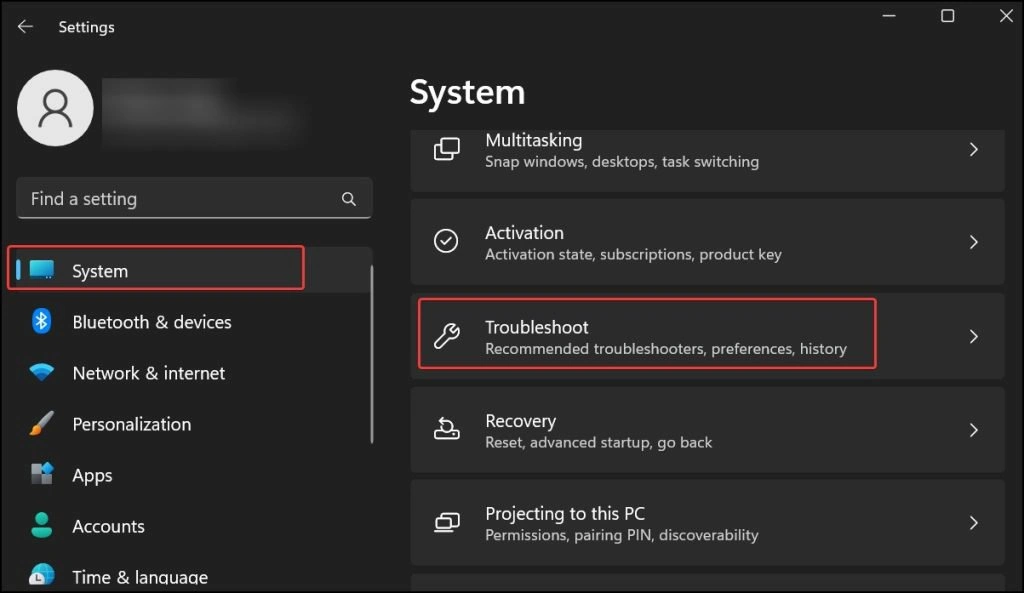This screenshot has height=593, width=1024.
Task: Expand the Activation chevron arrow
Action: pyautogui.click(x=973, y=241)
